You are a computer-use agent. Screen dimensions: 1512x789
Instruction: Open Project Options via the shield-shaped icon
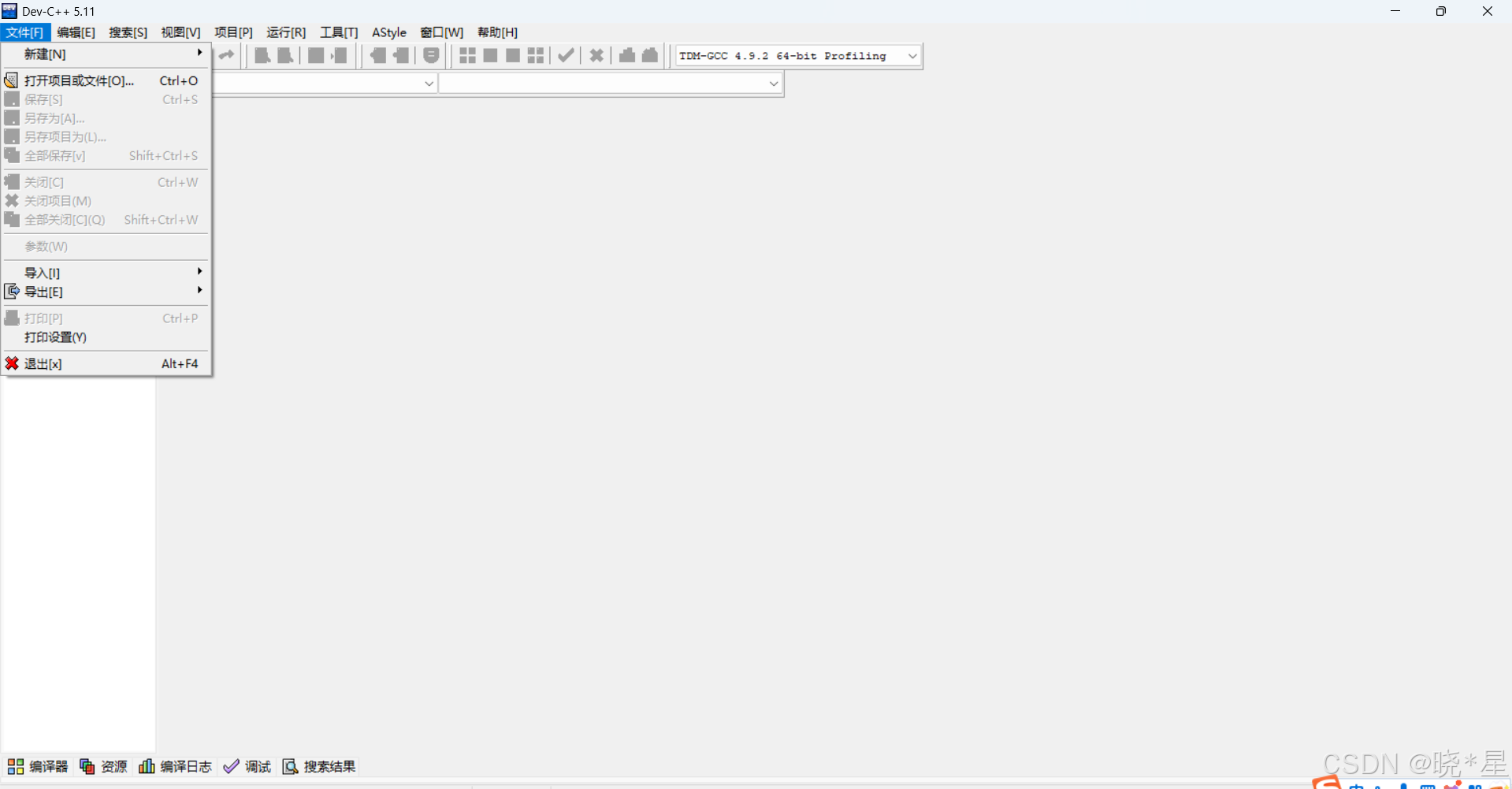pyautogui.click(x=431, y=55)
